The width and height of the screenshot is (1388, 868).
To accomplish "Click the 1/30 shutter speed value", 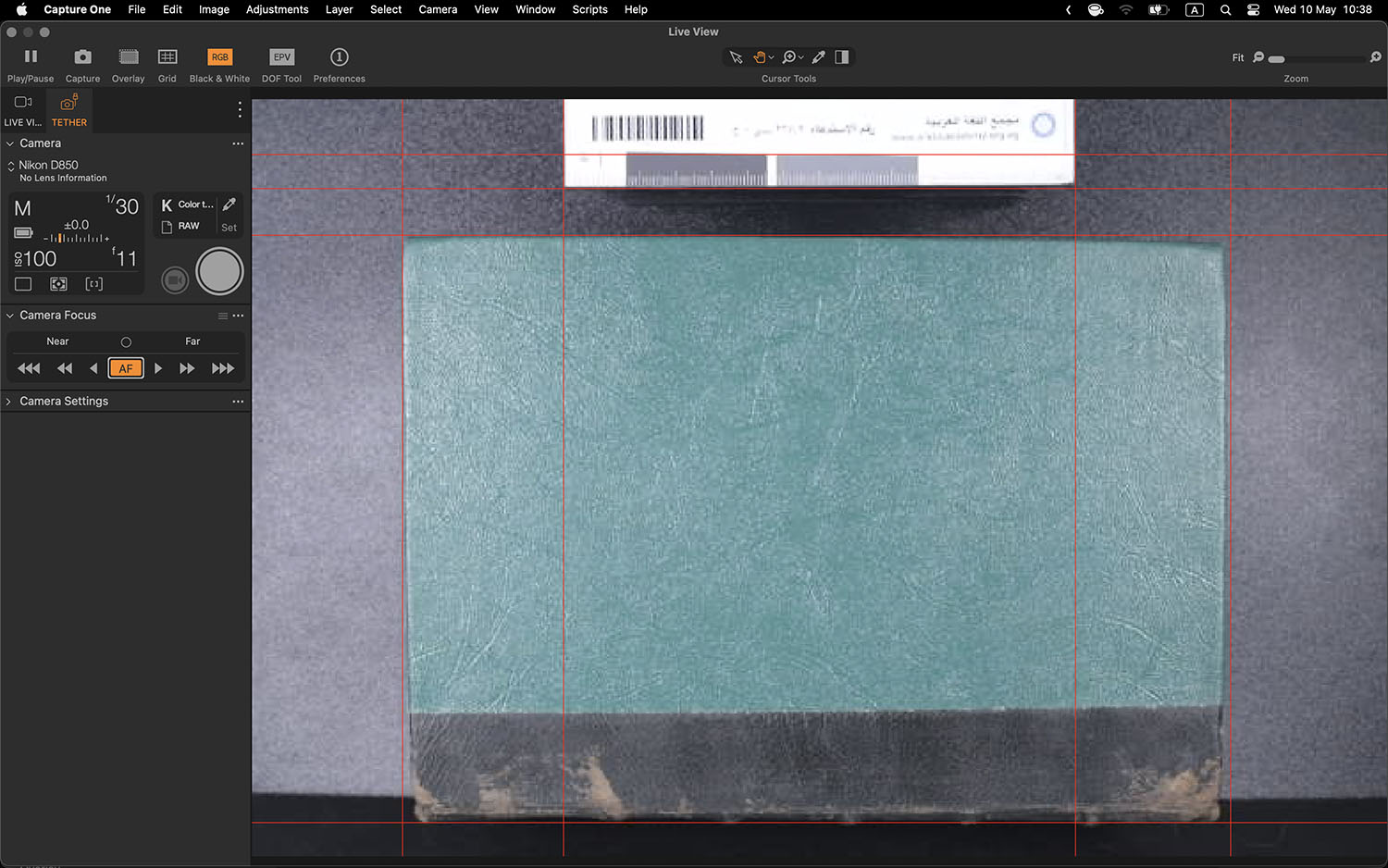I will point(122,205).
